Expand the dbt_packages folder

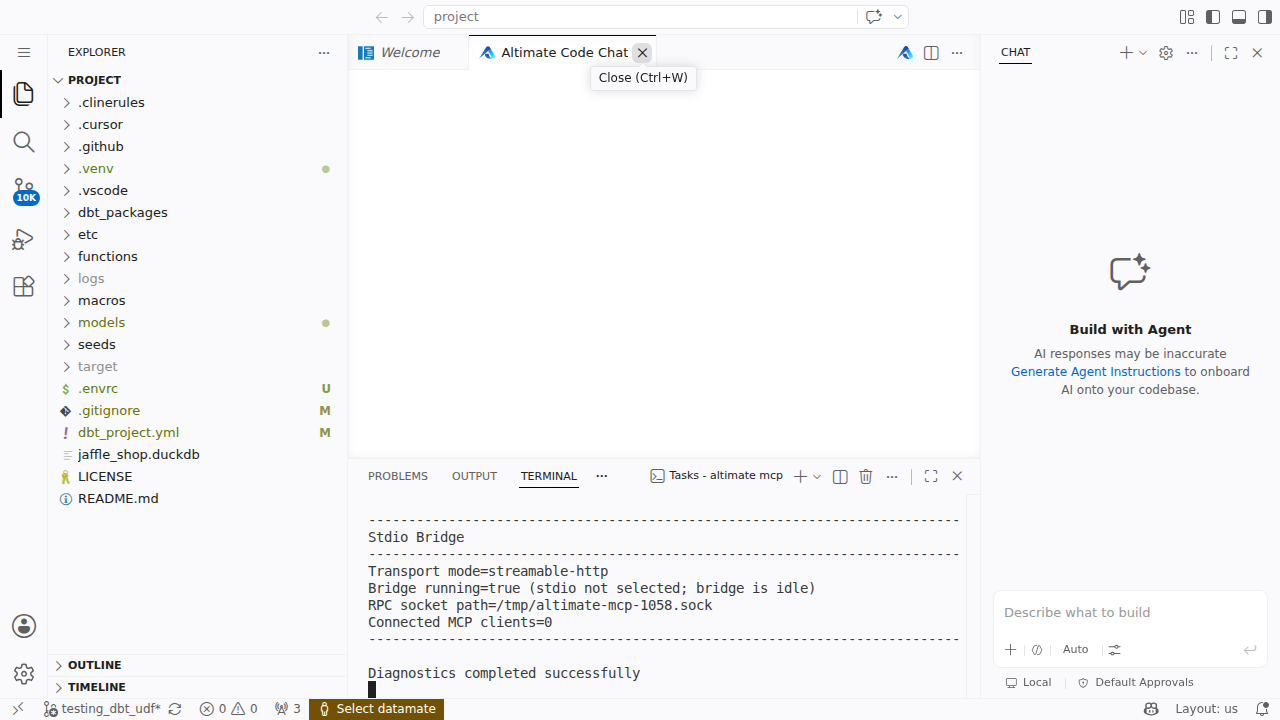(x=198, y=212)
